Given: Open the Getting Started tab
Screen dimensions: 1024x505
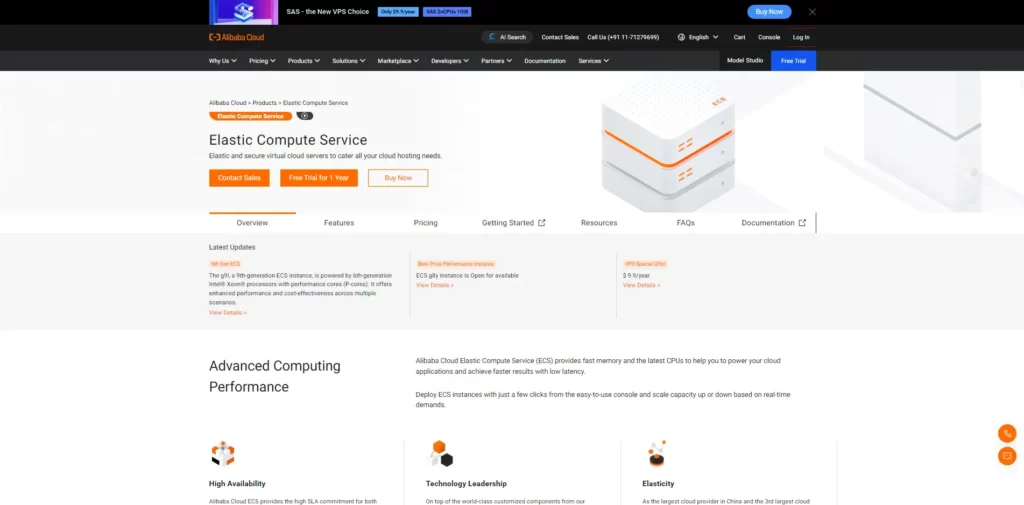Looking at the screenshot, I should pyautogui.click(x=513, y=223).
